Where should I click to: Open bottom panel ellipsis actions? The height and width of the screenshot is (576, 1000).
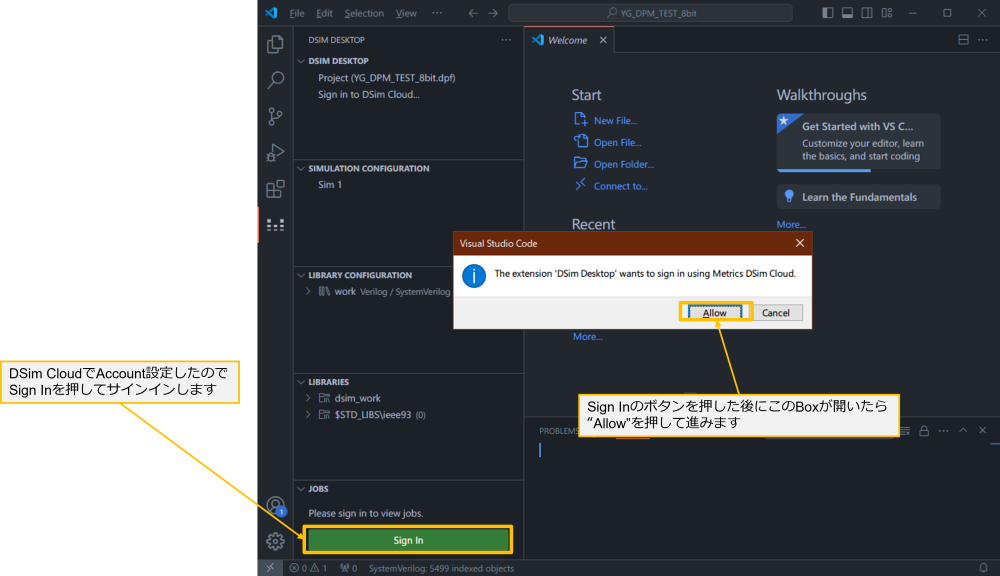click(943, 431)
